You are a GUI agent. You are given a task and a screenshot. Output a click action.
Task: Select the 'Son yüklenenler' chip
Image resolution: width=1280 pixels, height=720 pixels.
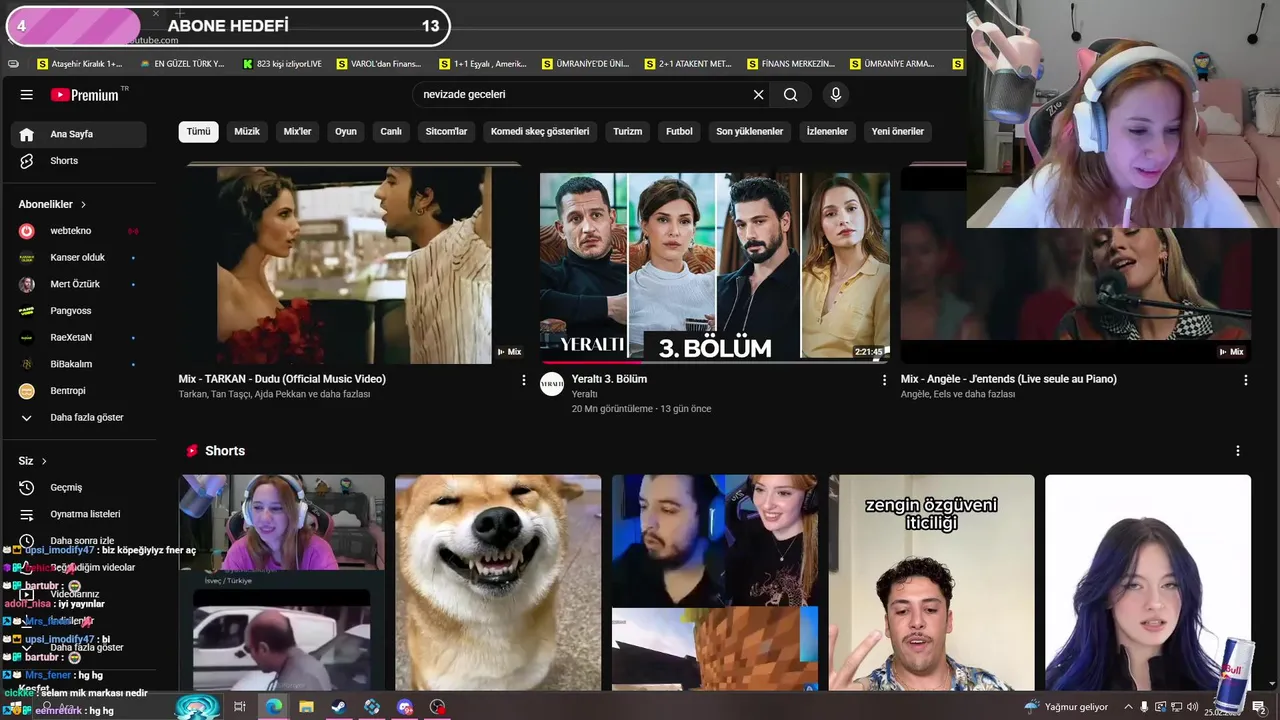pyautogui.click(x=749, y=131)
